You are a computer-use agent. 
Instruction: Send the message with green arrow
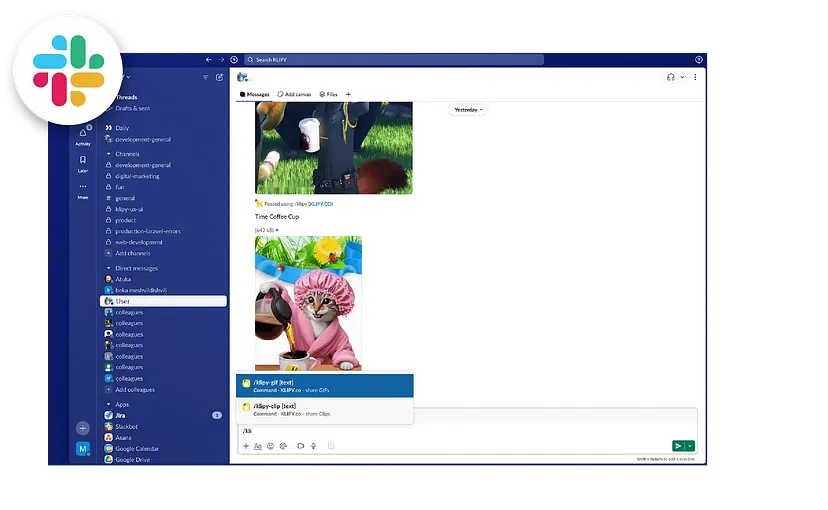click(x=678, y=446)
